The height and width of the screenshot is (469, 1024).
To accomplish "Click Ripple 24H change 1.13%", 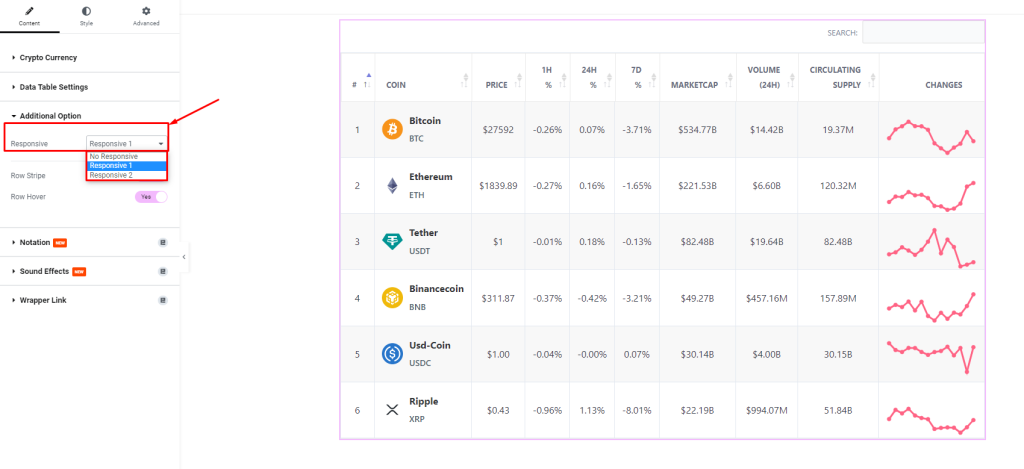I will pos(592,411).
